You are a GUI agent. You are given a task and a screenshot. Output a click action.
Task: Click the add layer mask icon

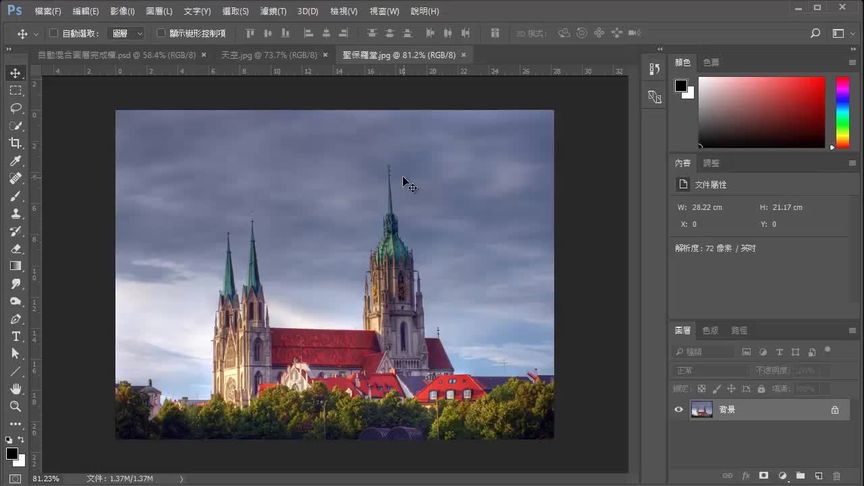click(763, 476)
